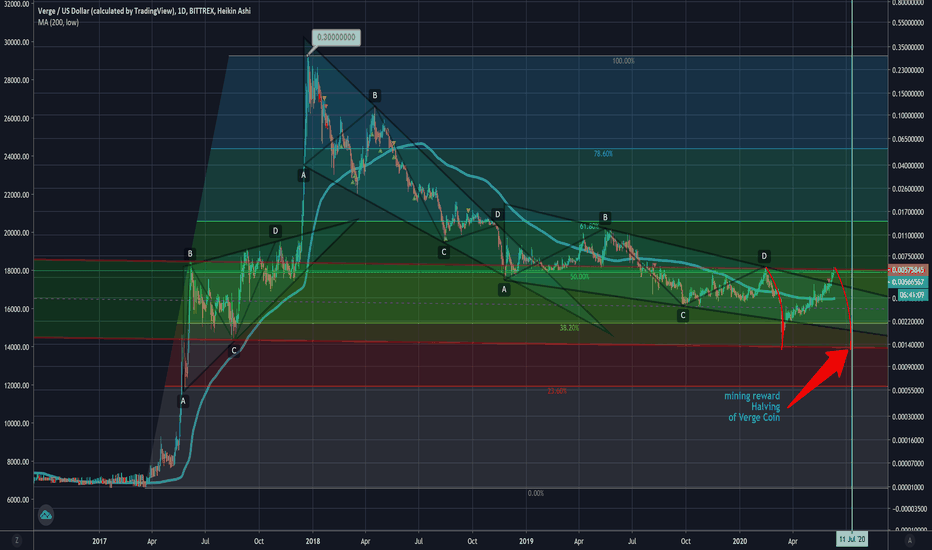932x550 pixels.
Task: Select the 78.60% Fibonacci level label
Action: (x=603, y=154)
